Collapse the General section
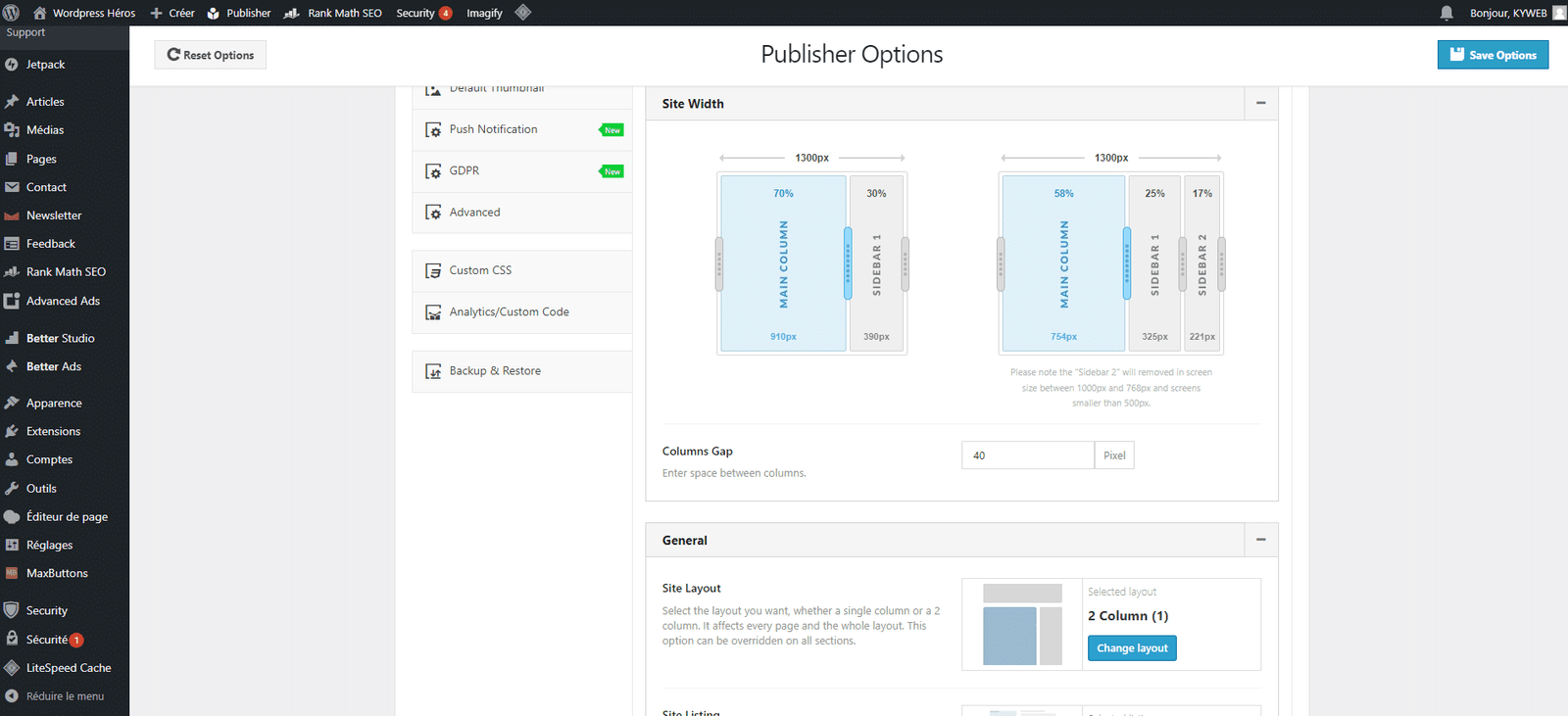Viewport: 1568px width, 716px height. tap(1260, 540)
